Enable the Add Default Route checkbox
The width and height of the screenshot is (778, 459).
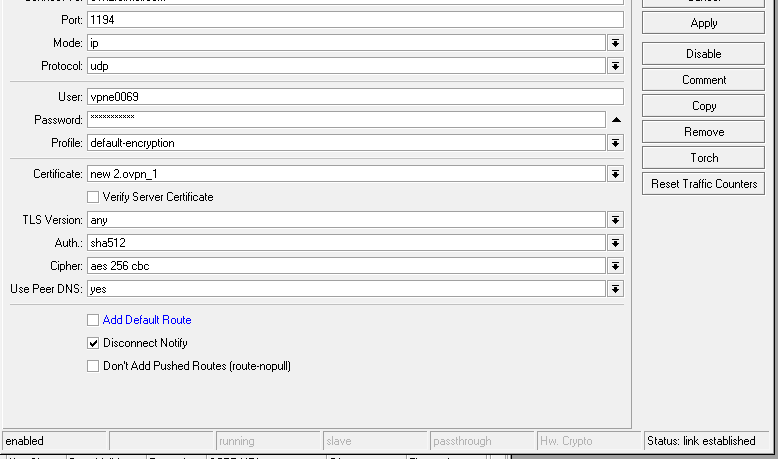(93, 320)
